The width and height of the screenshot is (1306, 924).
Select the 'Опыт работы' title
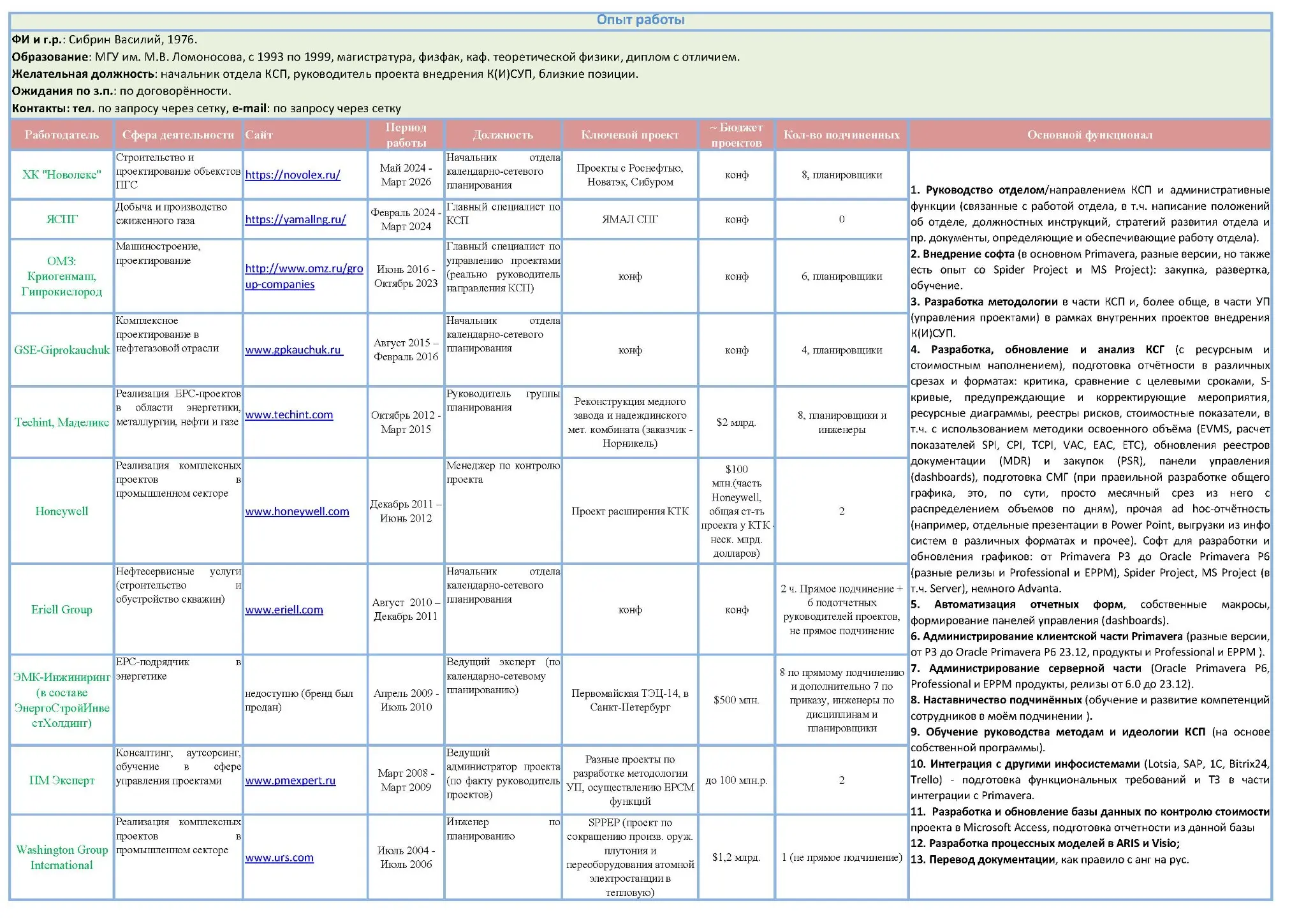pos(640,20)
